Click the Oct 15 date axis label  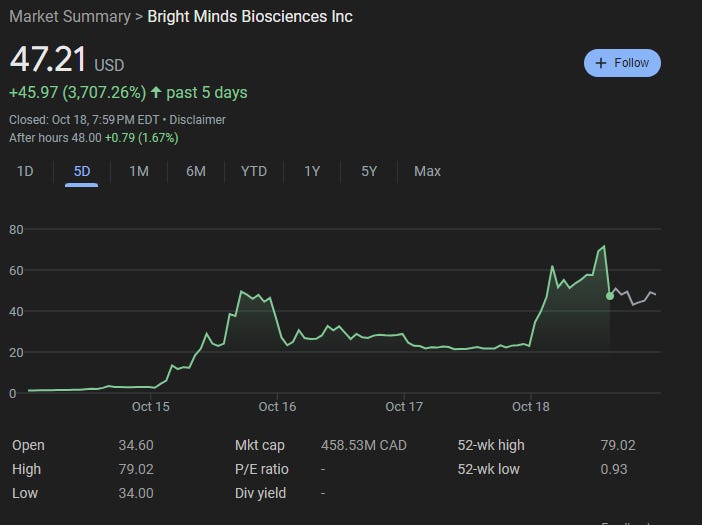click(151, 407)
